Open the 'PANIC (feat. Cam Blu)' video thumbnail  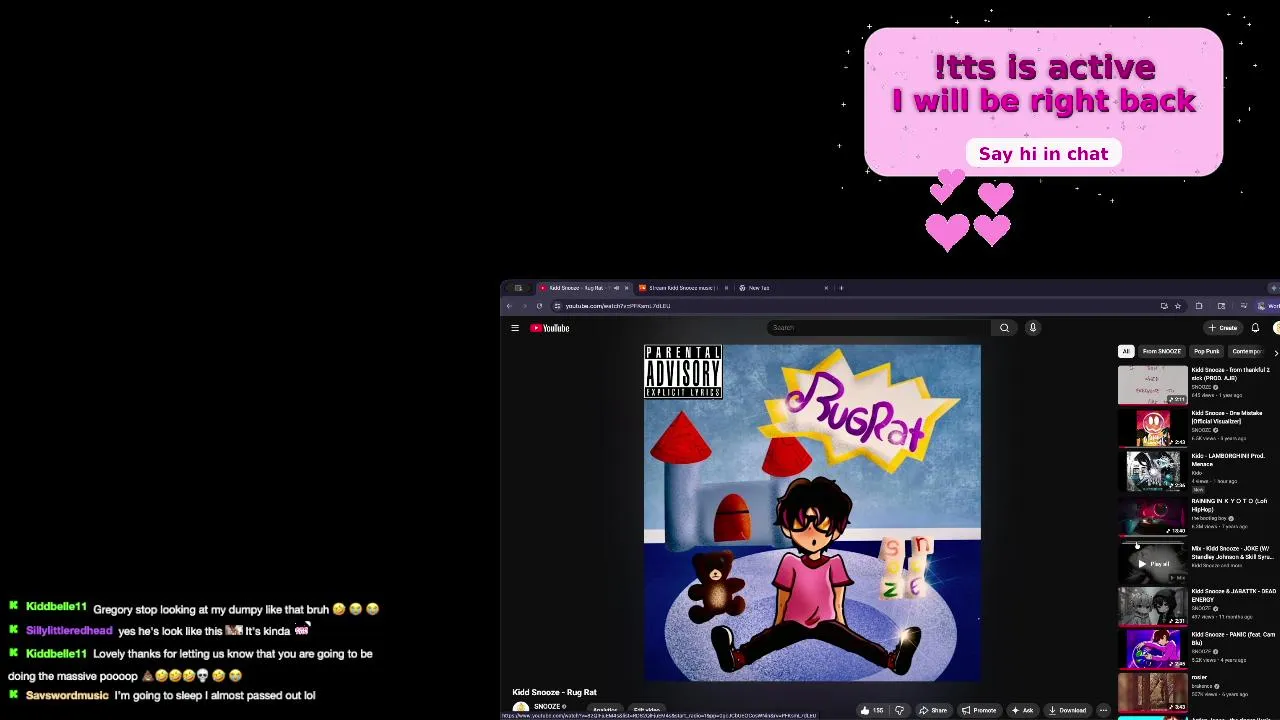1153,650
